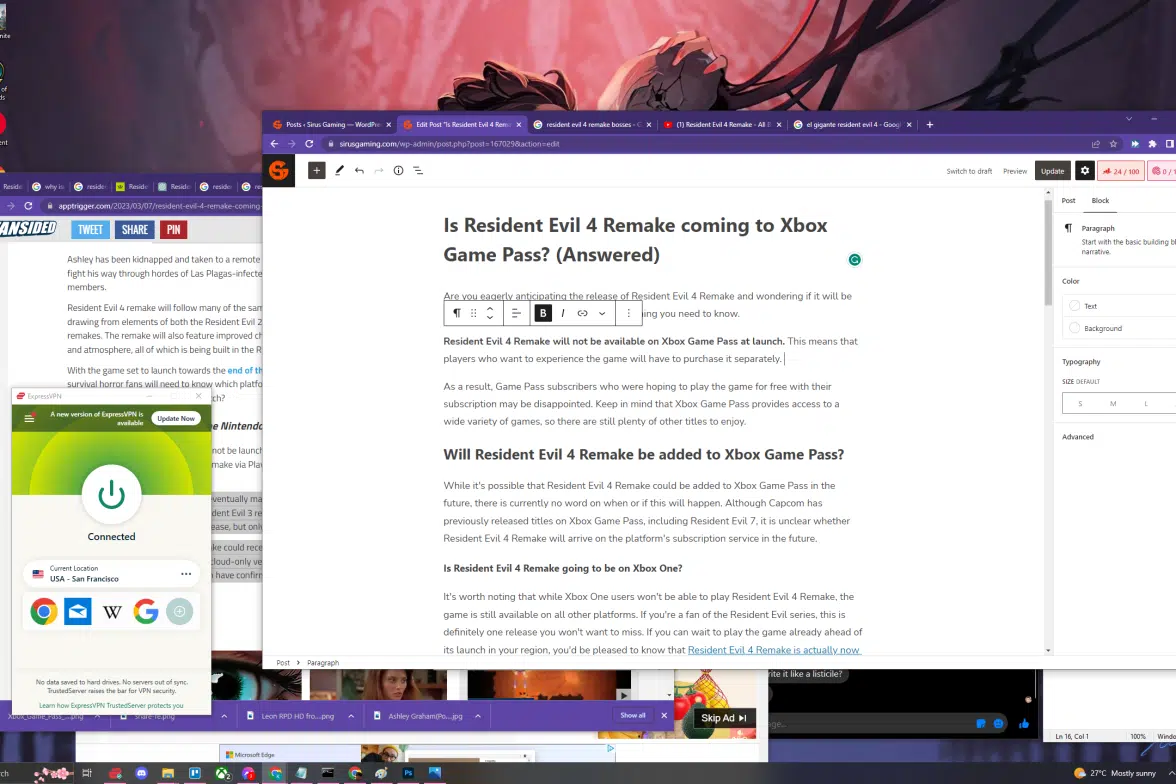Click the SHARE button on background page
Screen dimensions: 1176x784
click(x=135, y=230)
